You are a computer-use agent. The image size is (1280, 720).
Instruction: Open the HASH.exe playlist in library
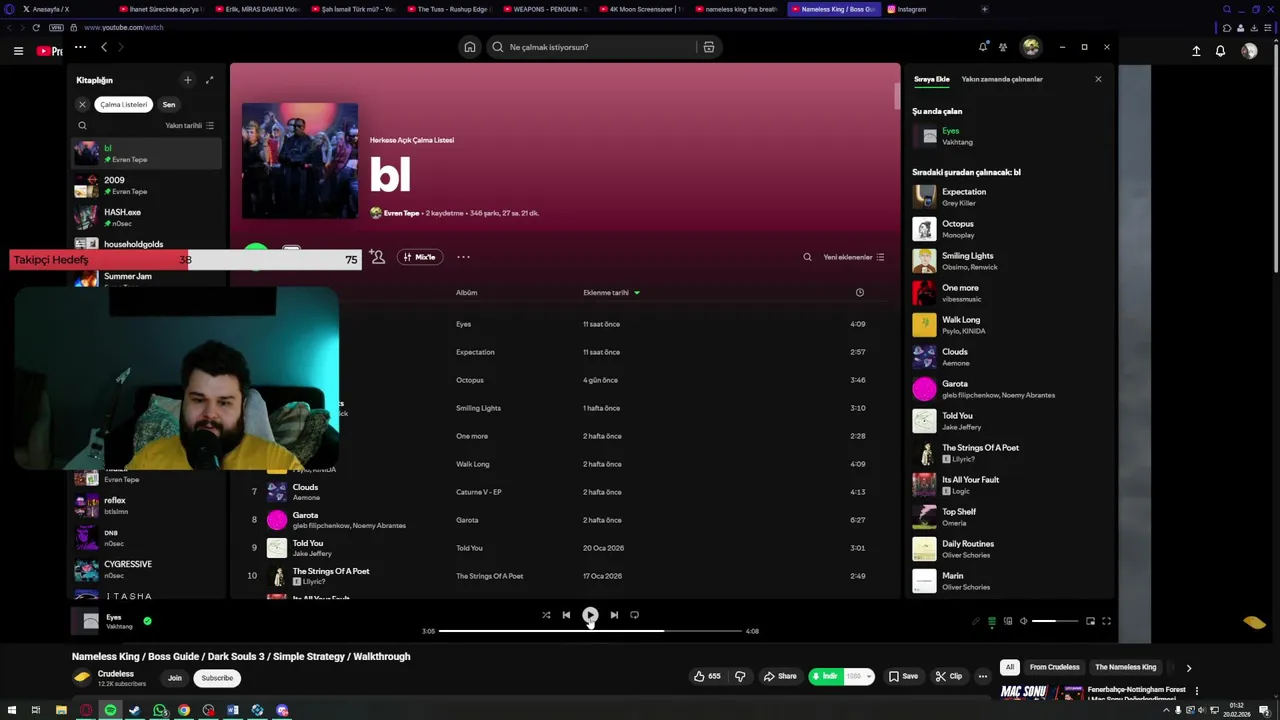[x=148, y=217]
